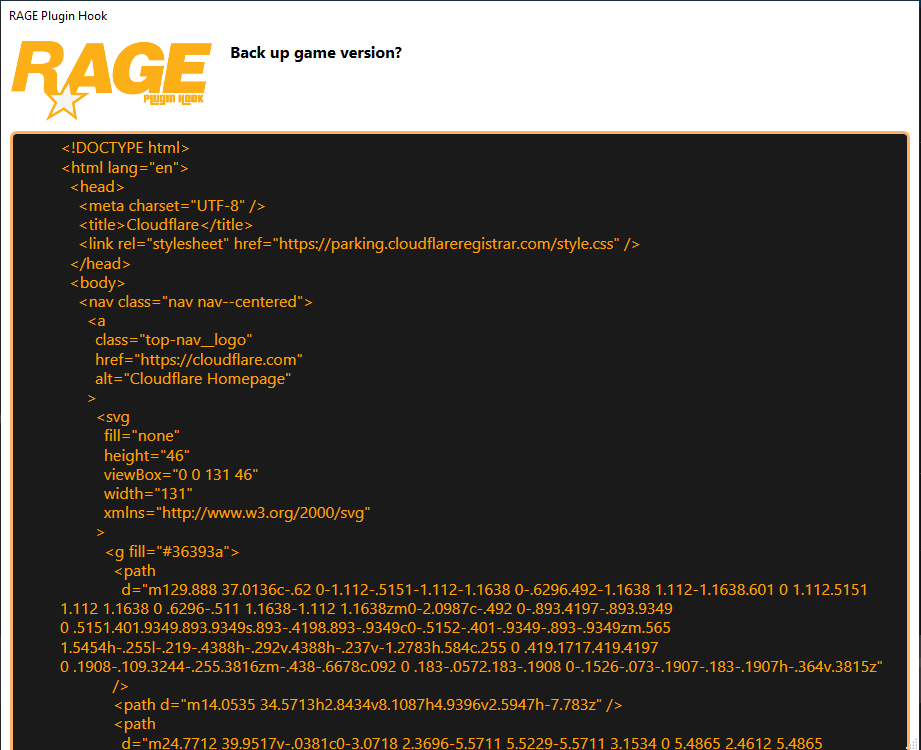This screenshot has width=921, height=750.
Task: Click the path line starting 'm129.888'
Action: click(x=495, y=590)
